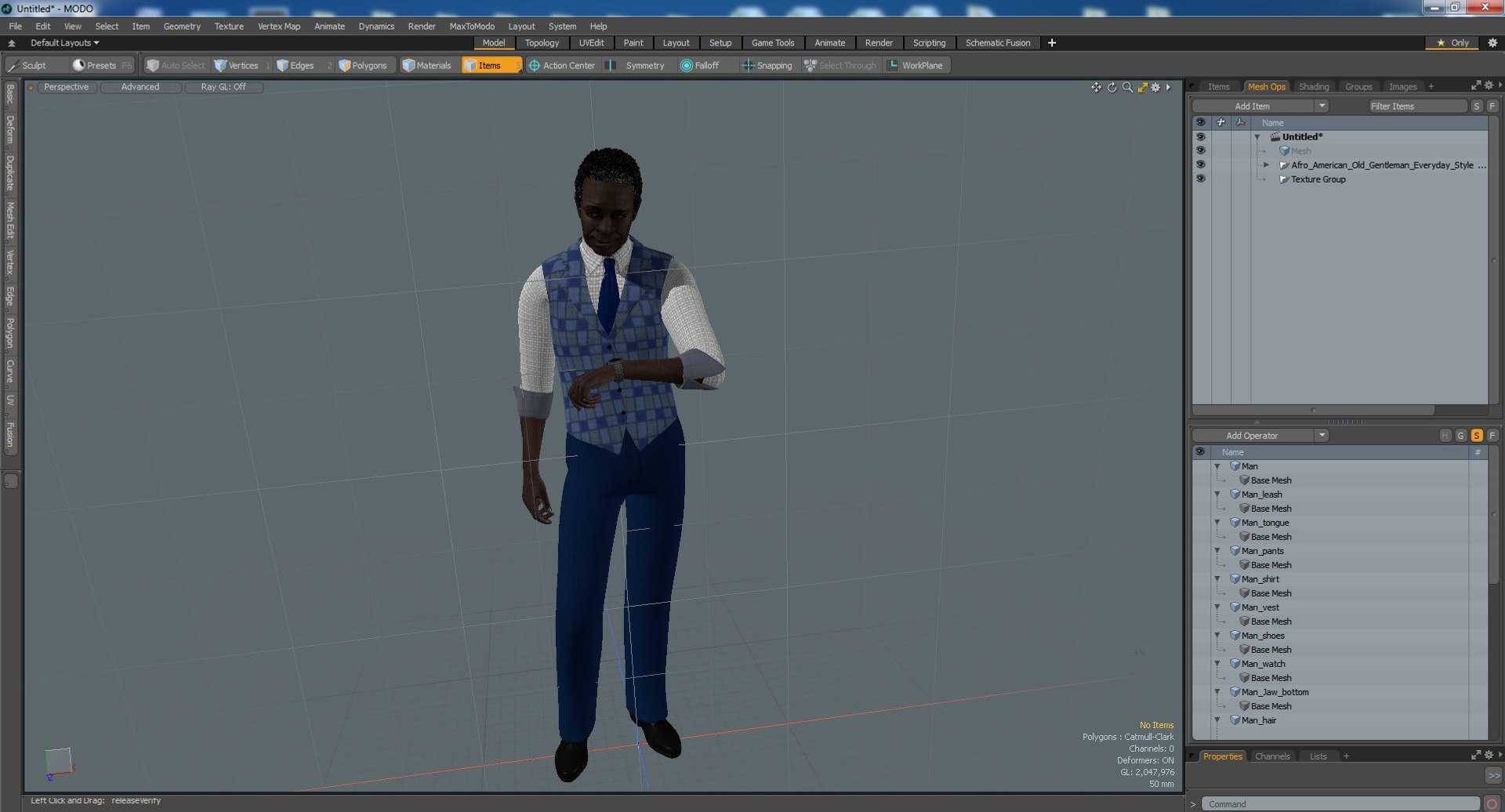The width and height of the screenshot is (1505, 812).
Task: Collapse the Man_vest operator item
Action: point(1217,607)
